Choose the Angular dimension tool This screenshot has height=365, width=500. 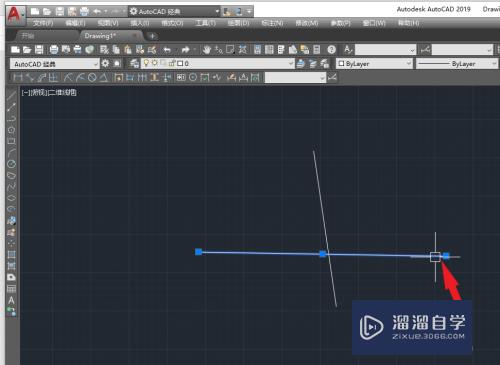pos(104,78)
